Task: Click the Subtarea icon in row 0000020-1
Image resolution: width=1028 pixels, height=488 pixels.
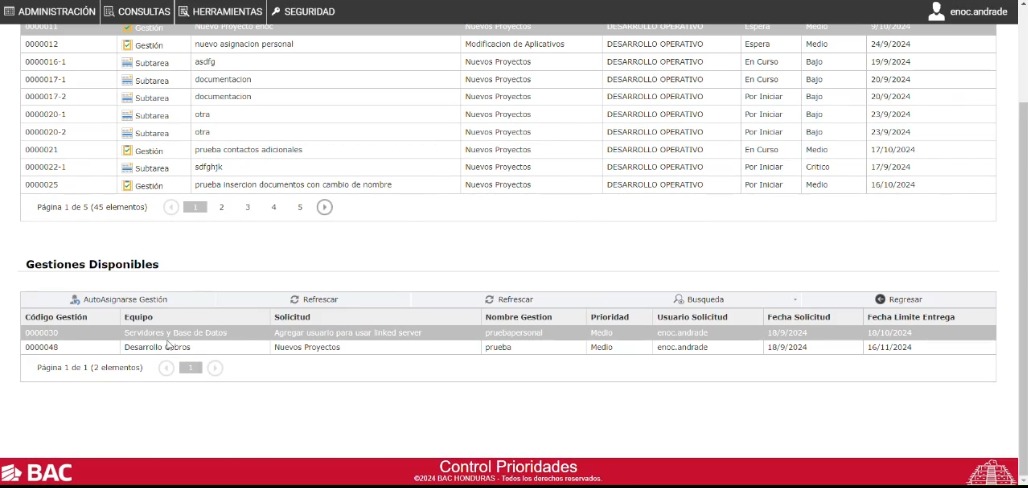Action: coord(127,115)
